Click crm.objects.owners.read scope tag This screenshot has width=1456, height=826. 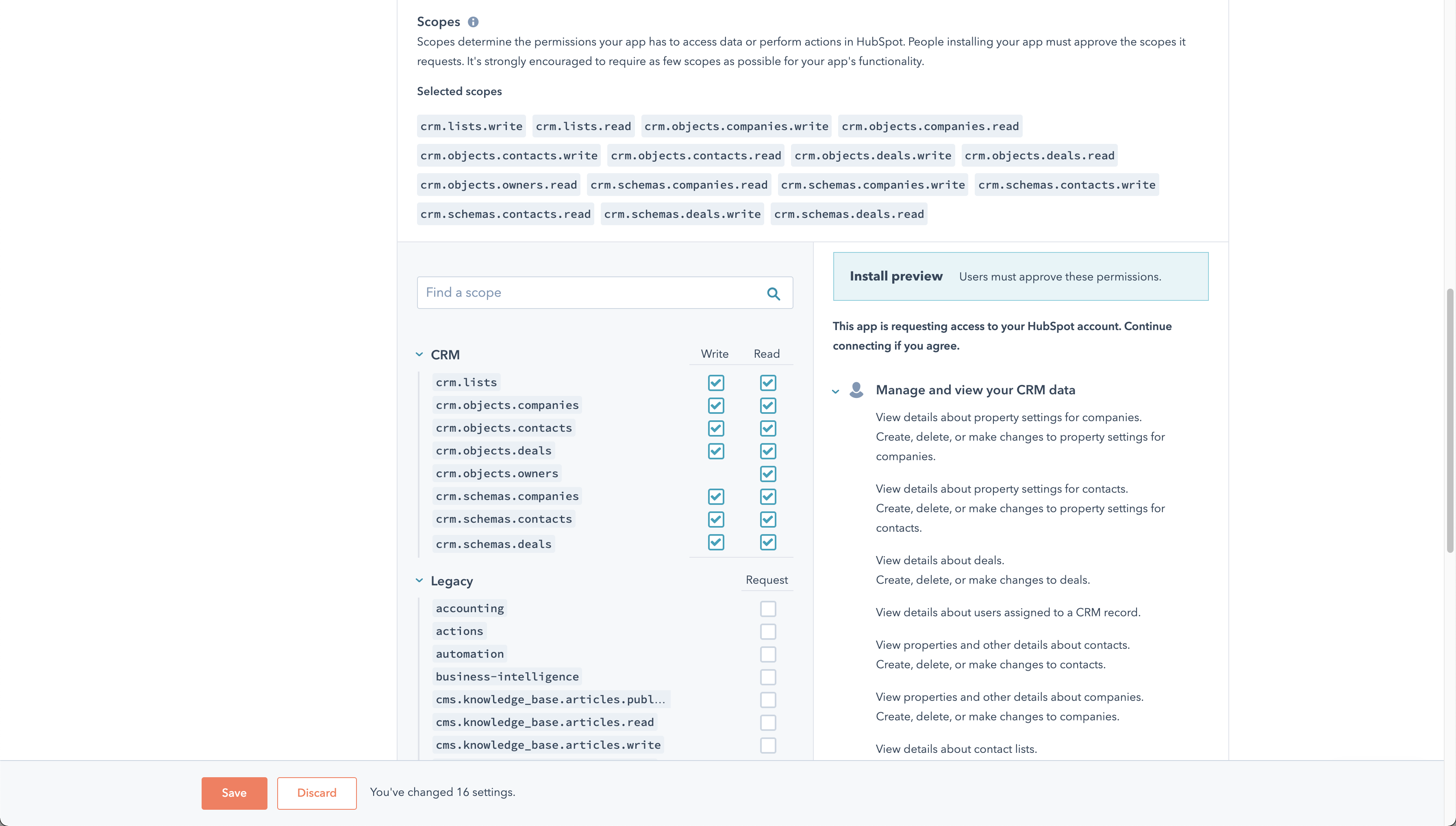pyautogui.click(x=499, y=185)
